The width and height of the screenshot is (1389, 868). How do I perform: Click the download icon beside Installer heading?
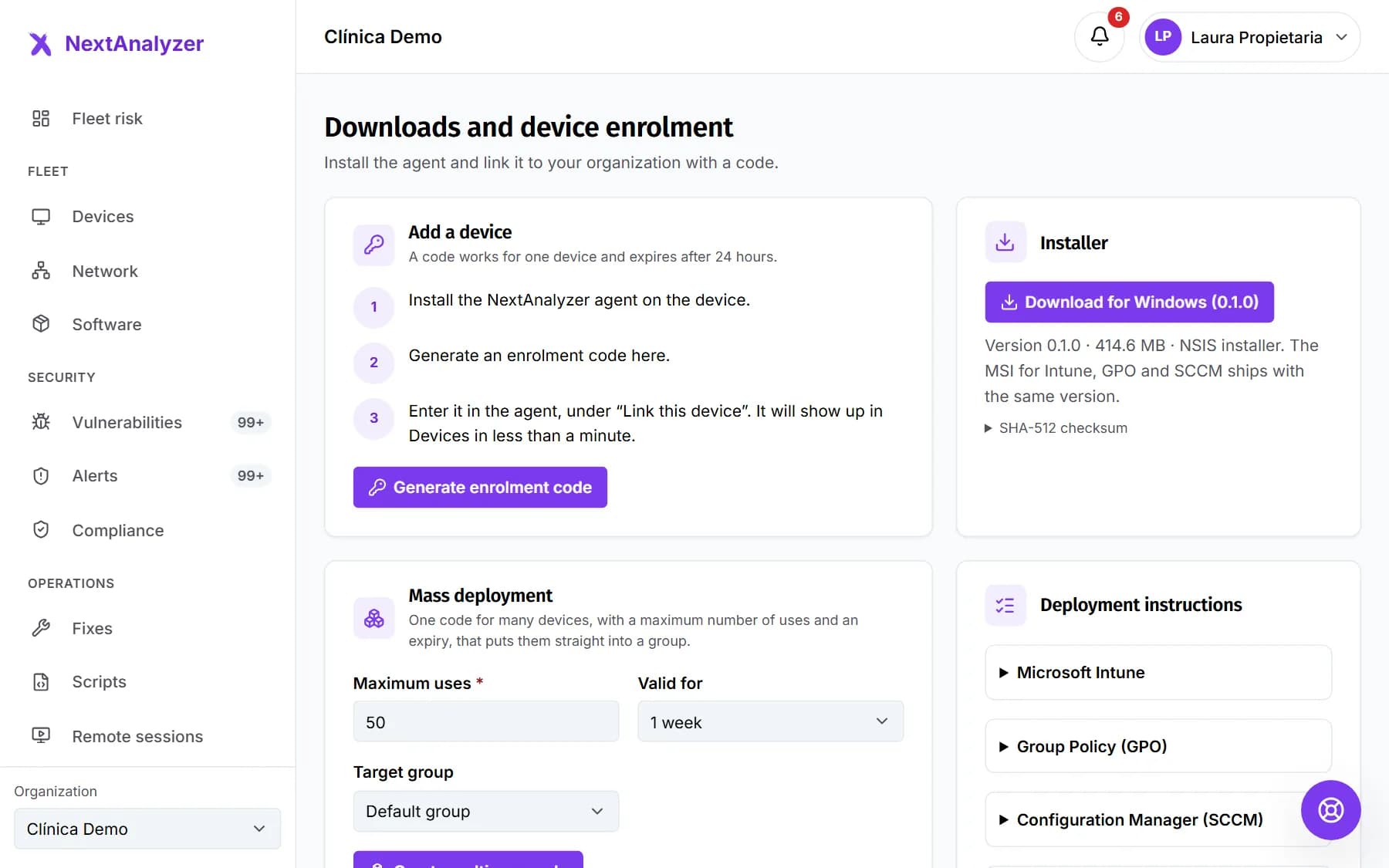click(x=1005, y=242)
